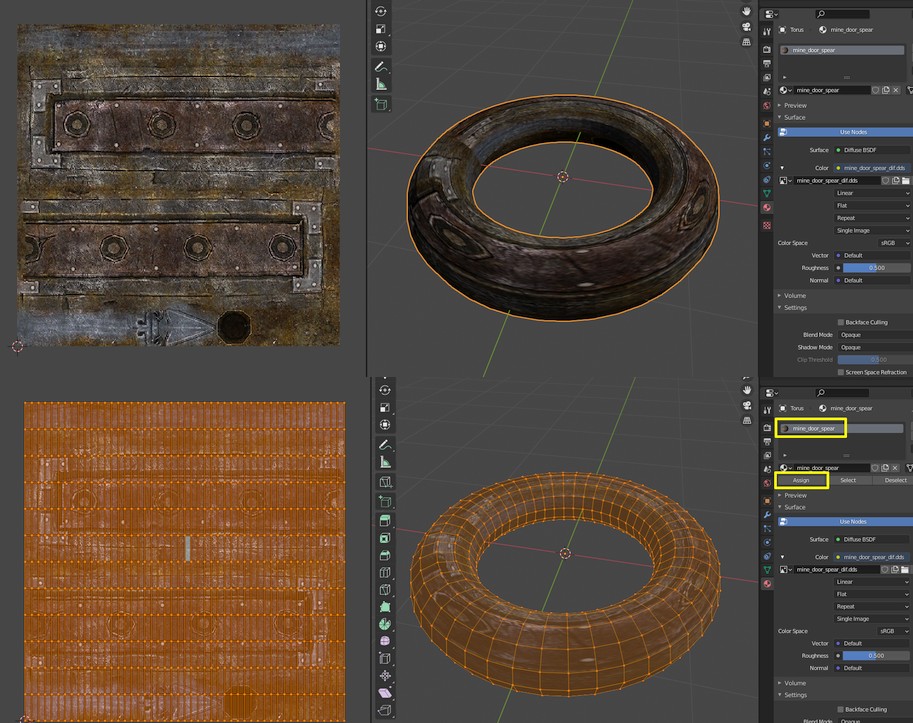Select Add Cube tool in upper viewport toolbar

[x=381, y=104]
